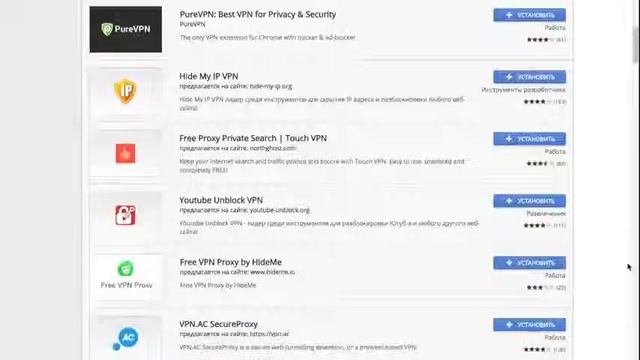Click the PureVPN star rating
This screenshot has width=640, height=360.
[x=540, y=40]
